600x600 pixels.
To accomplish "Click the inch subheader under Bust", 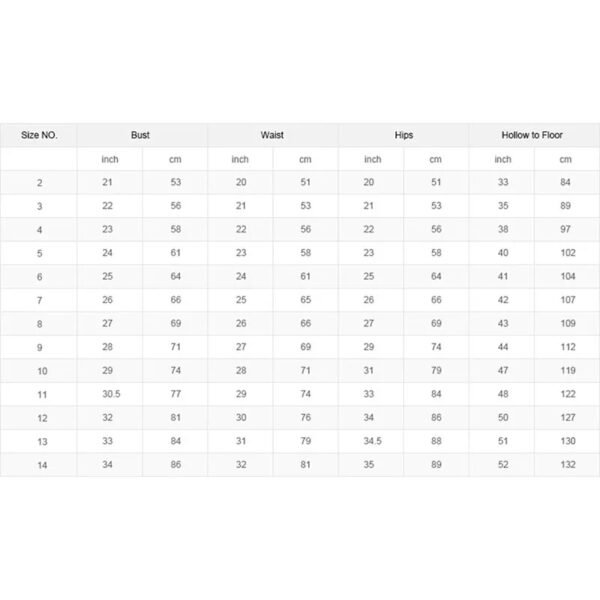I will [x=110, y=159].
